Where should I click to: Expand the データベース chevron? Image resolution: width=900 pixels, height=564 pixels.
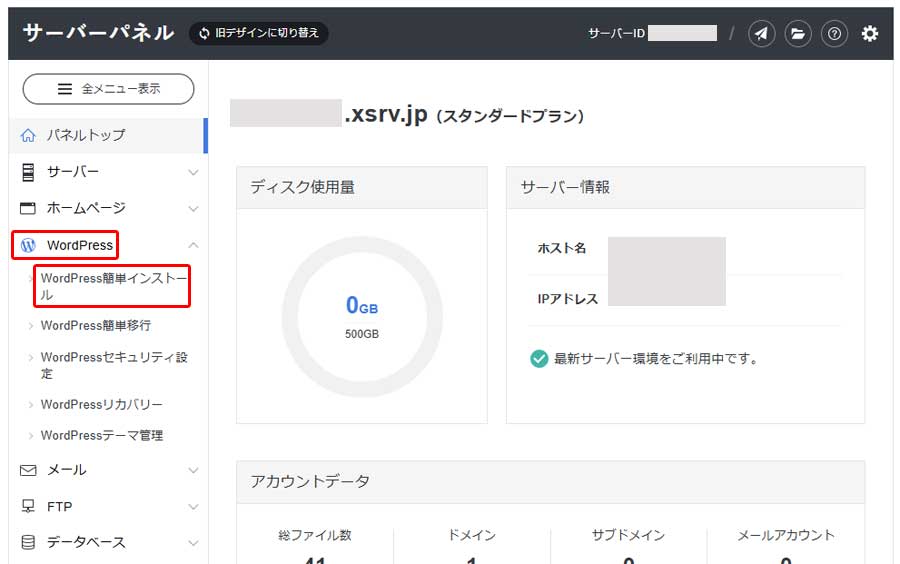[x=193, y=543]
